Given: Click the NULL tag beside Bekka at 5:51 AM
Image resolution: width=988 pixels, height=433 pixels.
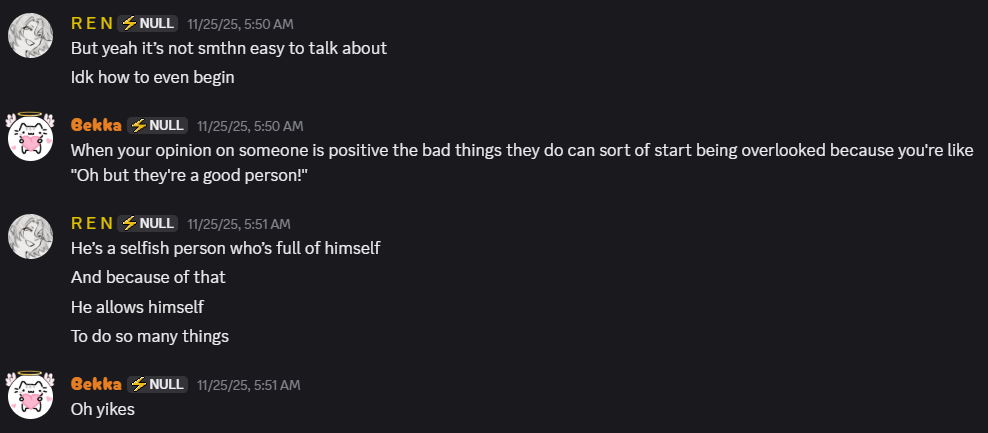Looking at the screenshot, I should [x=158, y=384].
